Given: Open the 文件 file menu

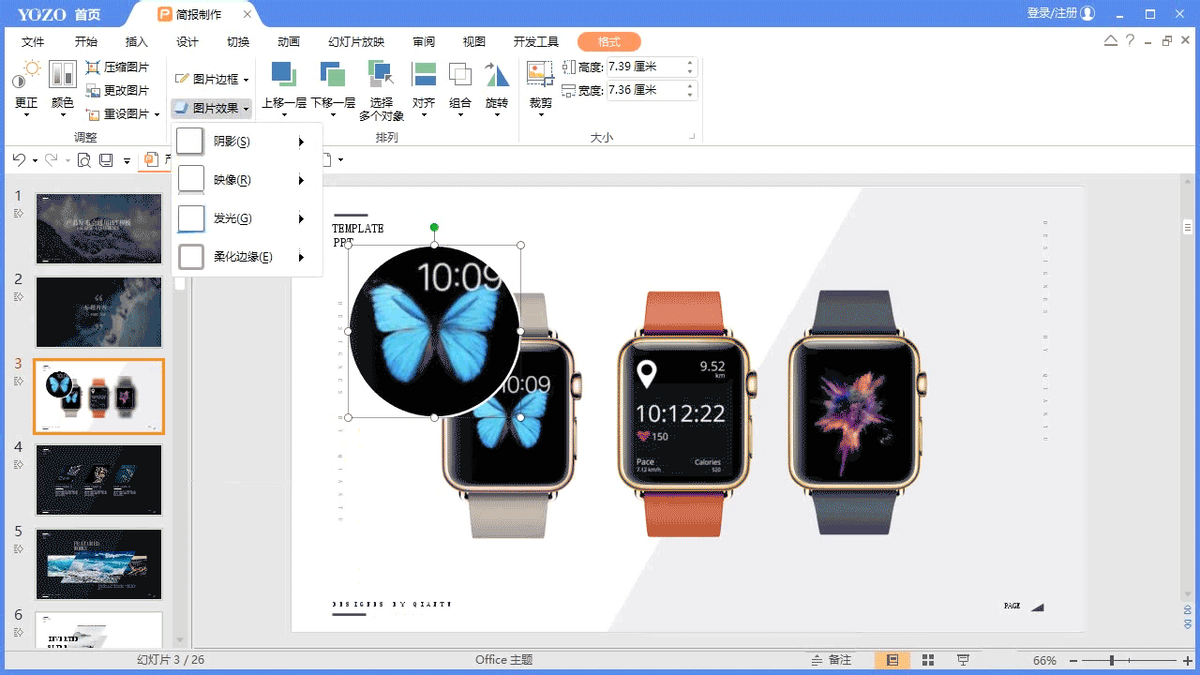Looking at the screenshot, I should 34,42.
